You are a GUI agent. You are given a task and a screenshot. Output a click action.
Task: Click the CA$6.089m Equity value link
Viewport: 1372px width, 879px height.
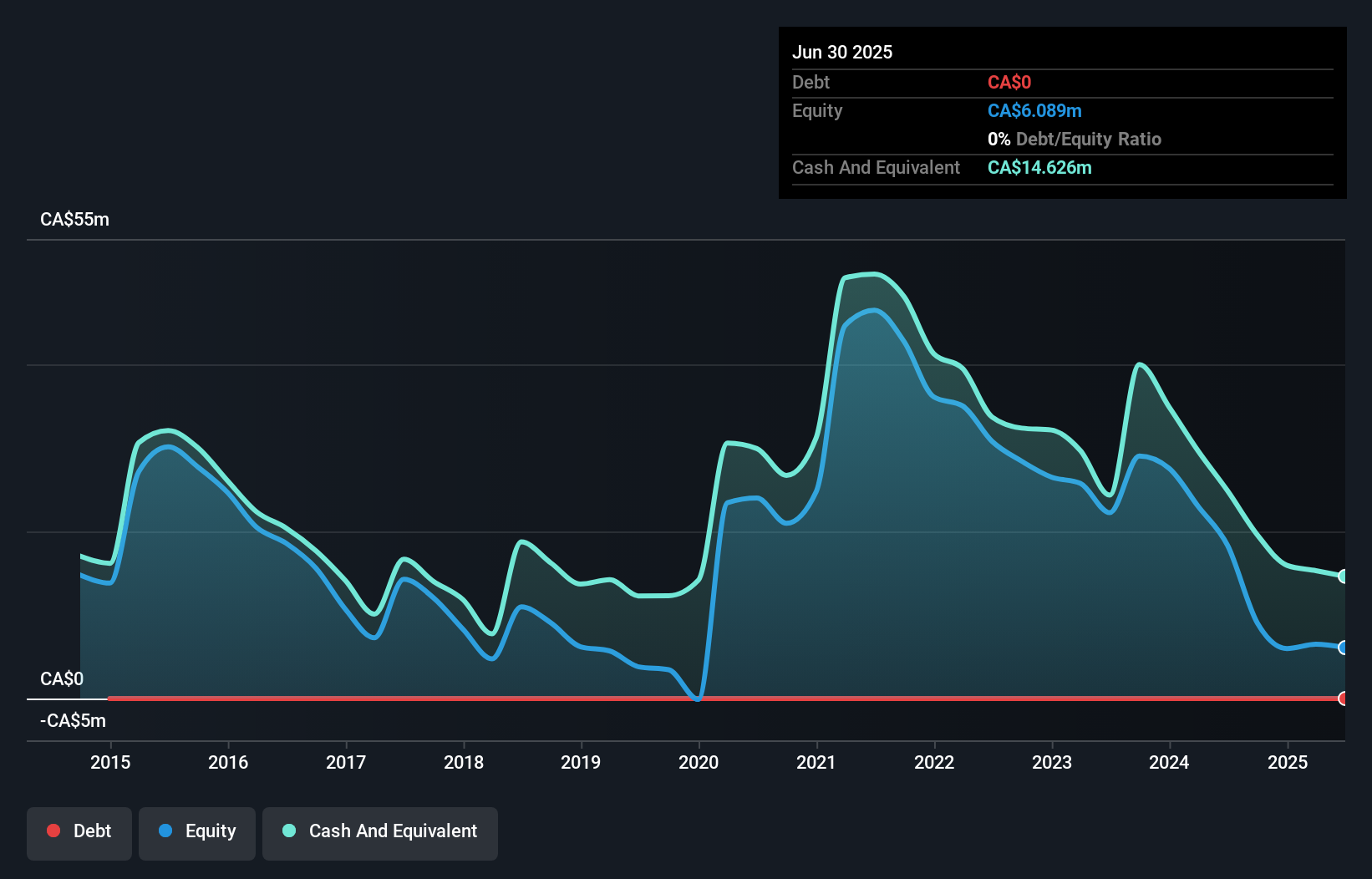[x=1034, y=110]
